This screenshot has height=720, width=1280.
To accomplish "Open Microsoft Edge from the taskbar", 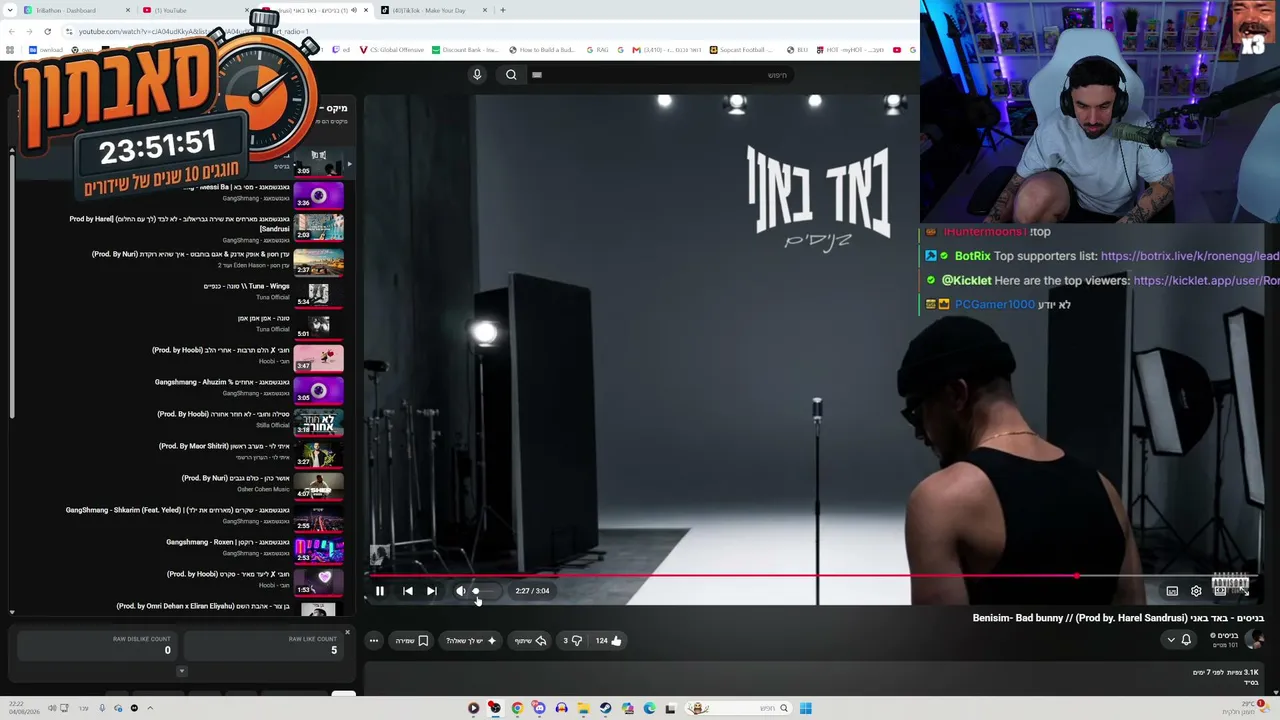I will (649, 708).
